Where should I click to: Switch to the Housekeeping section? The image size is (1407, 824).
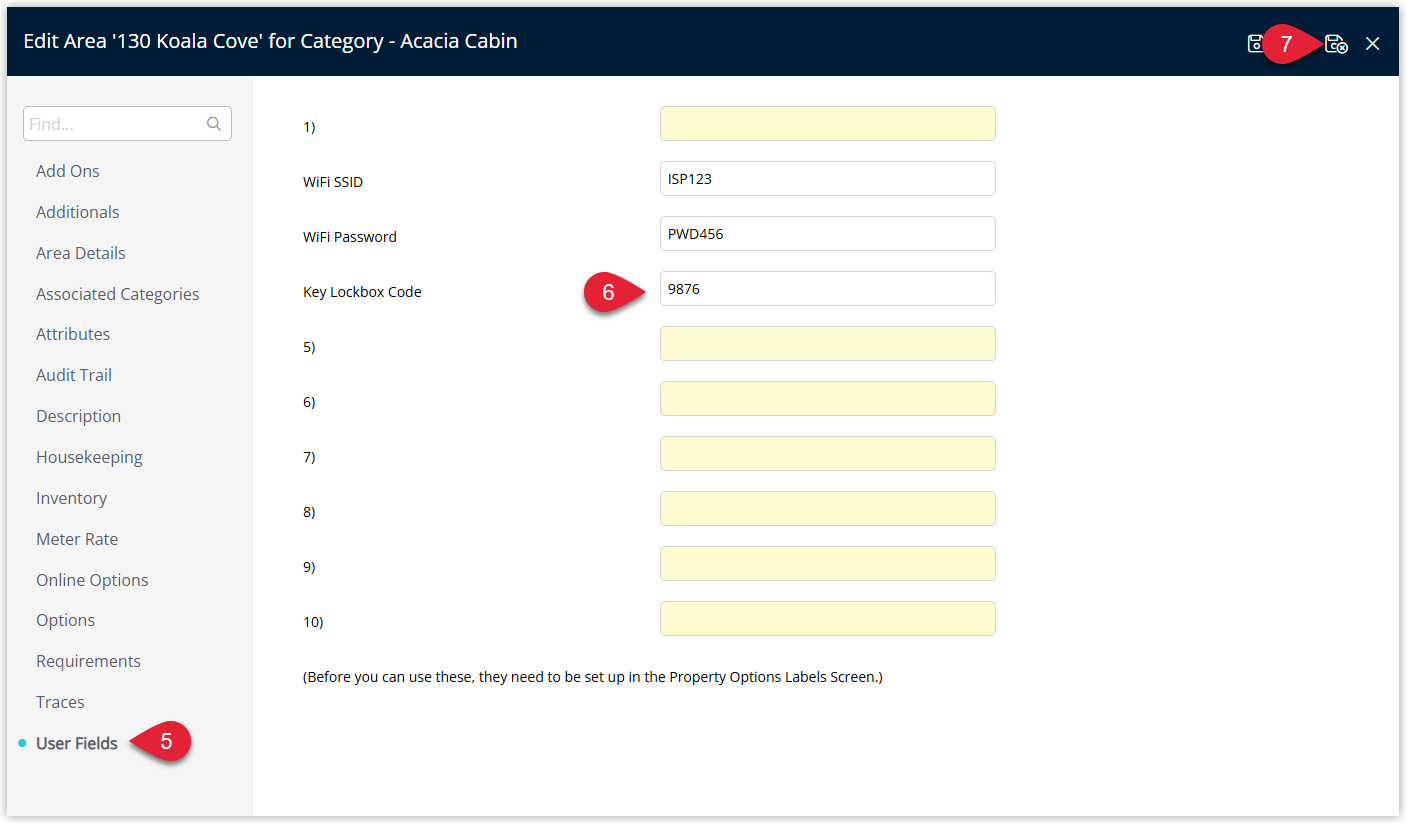(89, 457)
